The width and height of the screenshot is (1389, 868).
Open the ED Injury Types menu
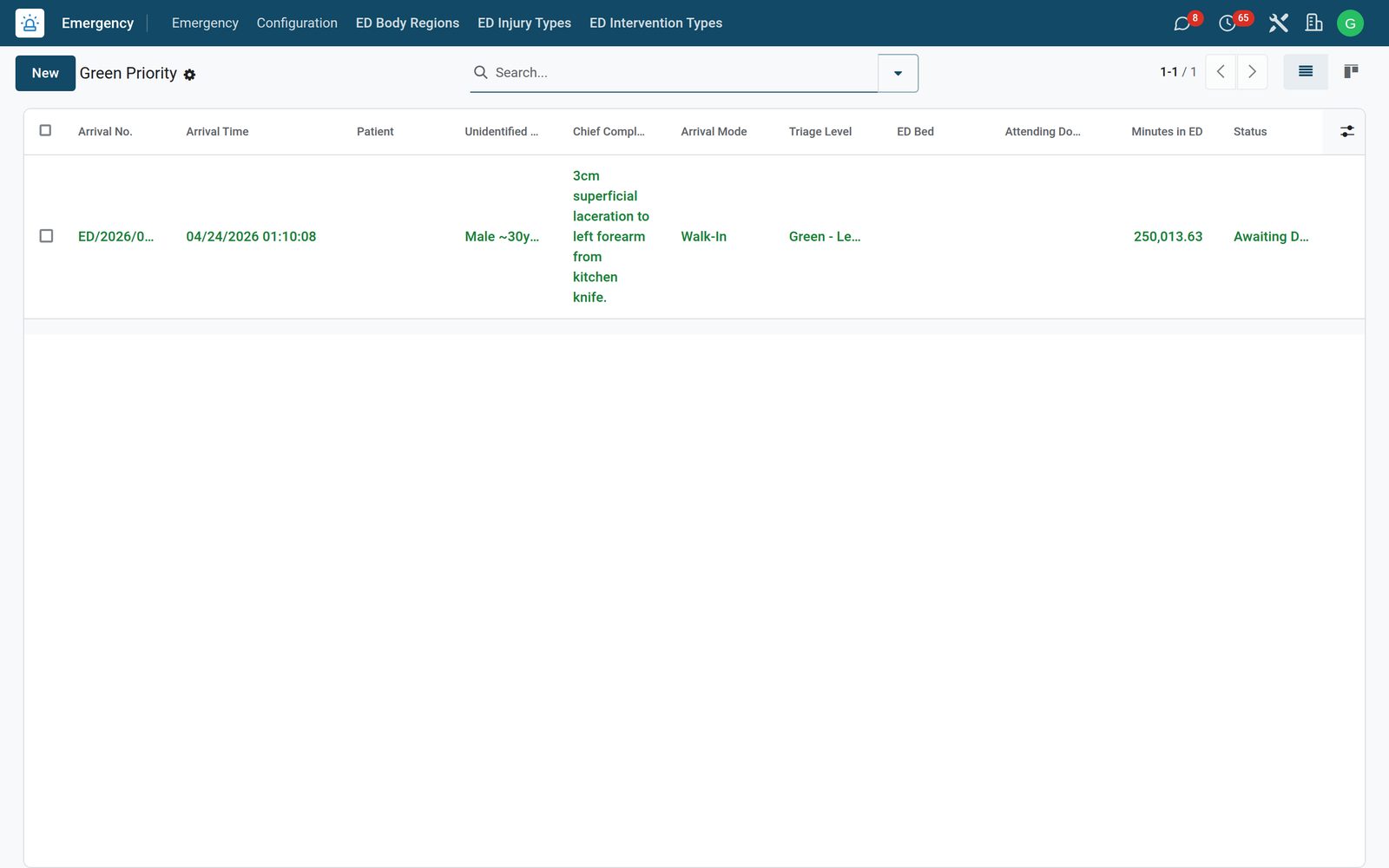[x=524, y=23]
